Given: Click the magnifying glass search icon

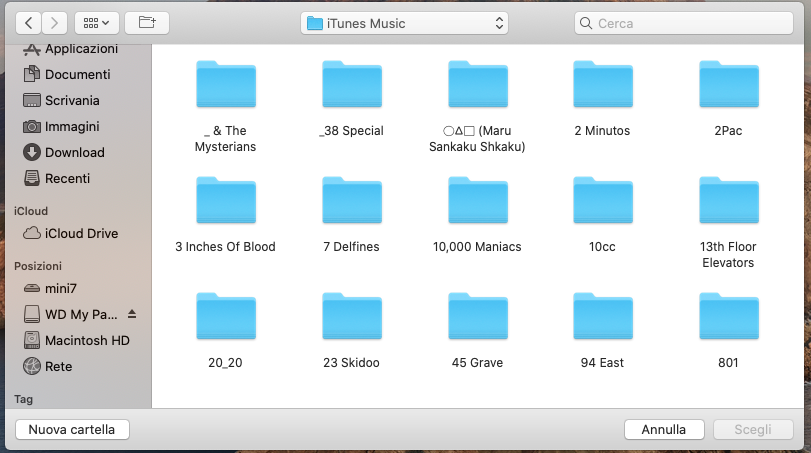Looking at the screenshot, I should 586,23.
